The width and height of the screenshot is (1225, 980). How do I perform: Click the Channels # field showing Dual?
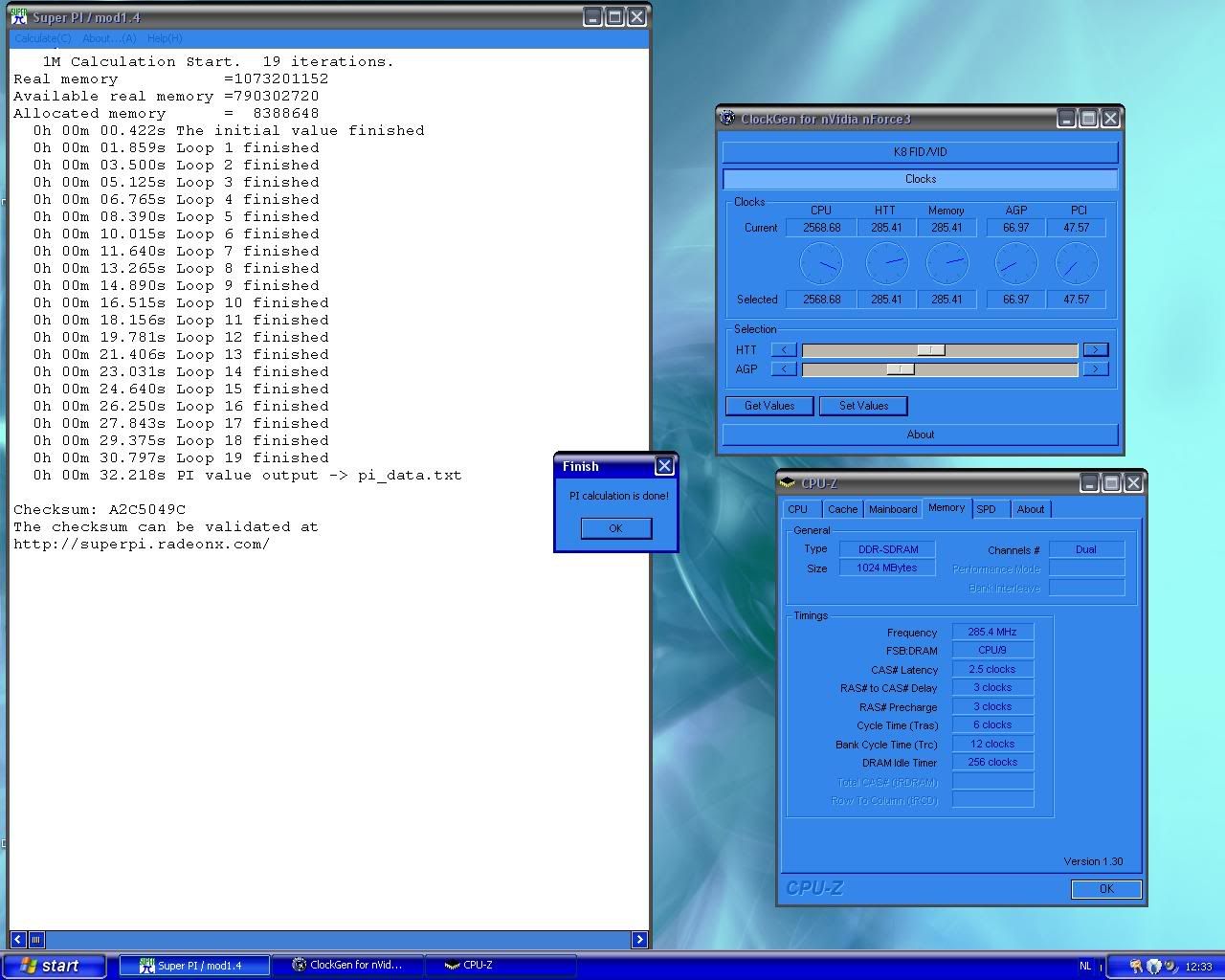coord(1086,549)
